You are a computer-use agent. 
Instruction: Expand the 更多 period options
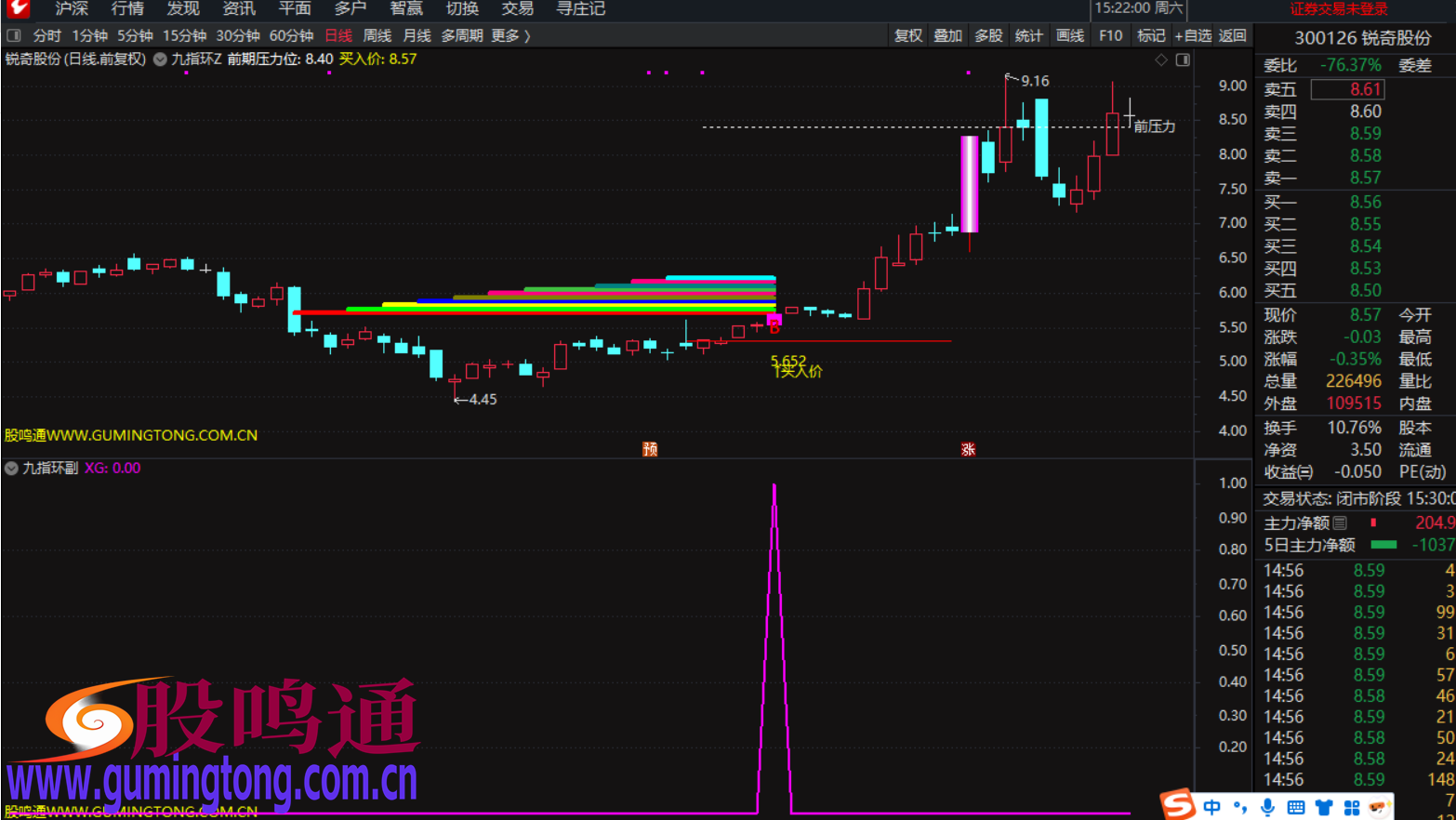click(510, 36)
